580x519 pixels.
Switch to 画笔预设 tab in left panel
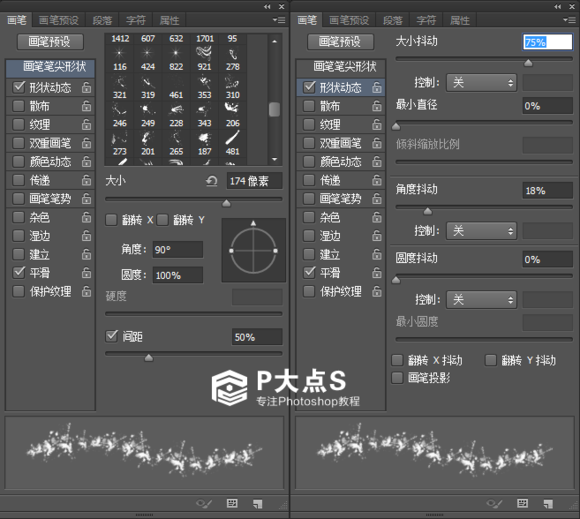[58, 20]
